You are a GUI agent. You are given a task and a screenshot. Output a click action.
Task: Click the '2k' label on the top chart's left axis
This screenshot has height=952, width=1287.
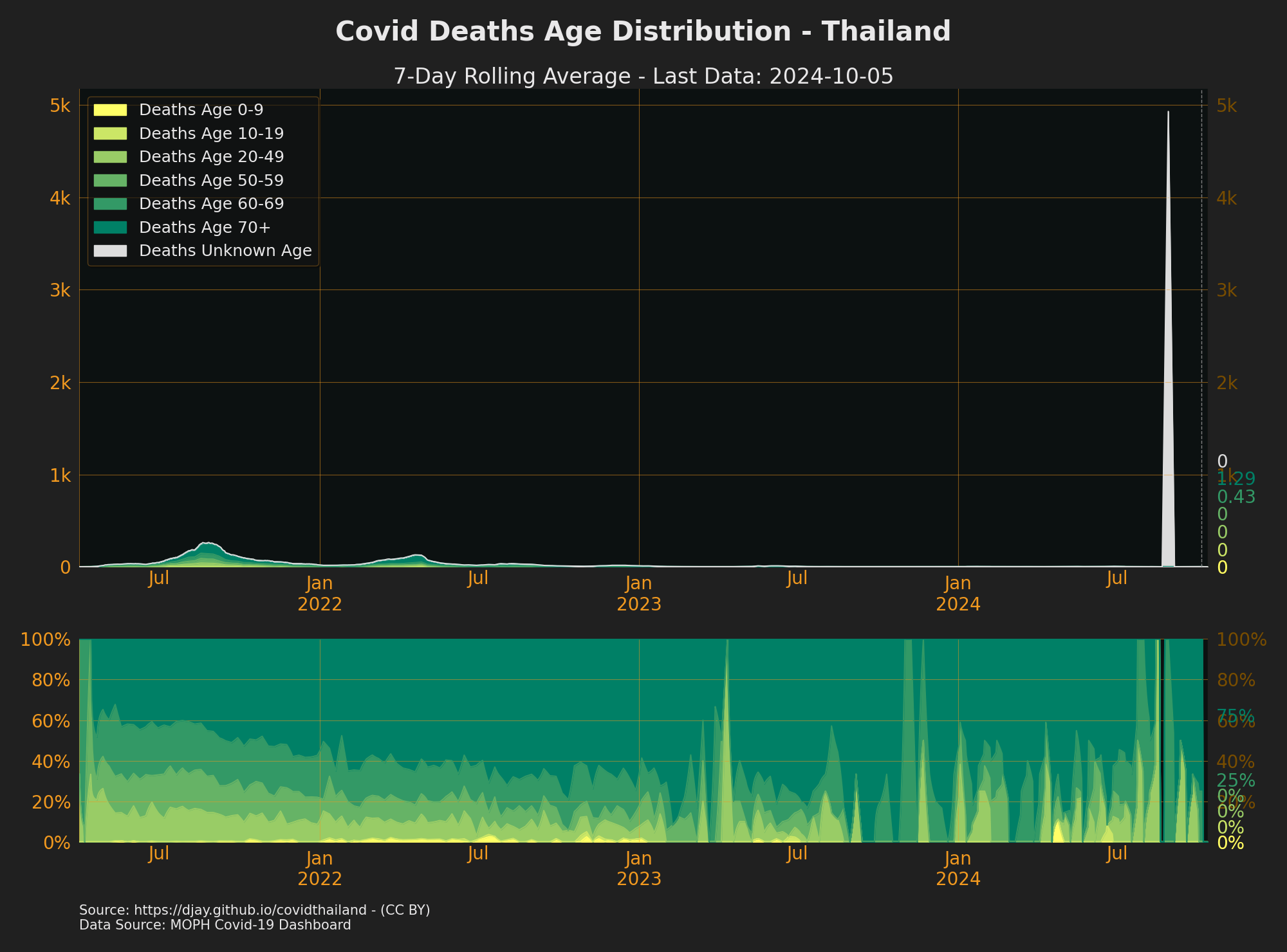60,383
